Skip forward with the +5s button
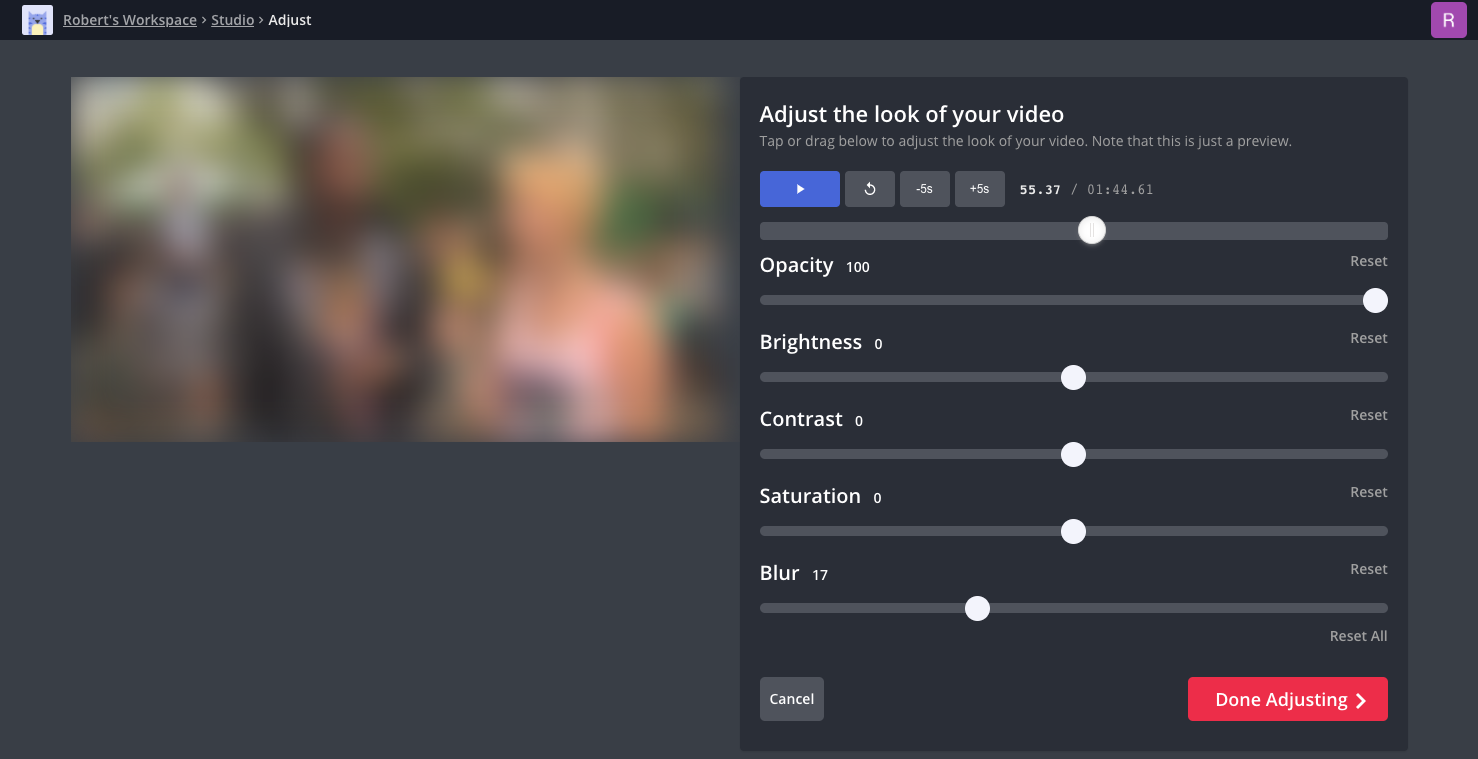Image resolution: width=1478 pixels, height=759 pixels. click(980, 189)
